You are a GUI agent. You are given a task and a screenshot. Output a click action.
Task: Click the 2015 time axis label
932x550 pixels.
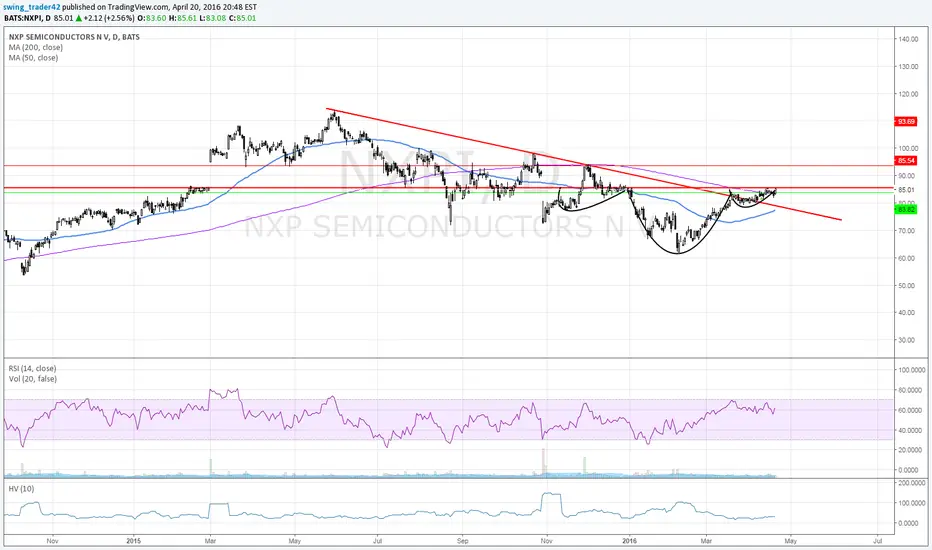coord(134,540)
